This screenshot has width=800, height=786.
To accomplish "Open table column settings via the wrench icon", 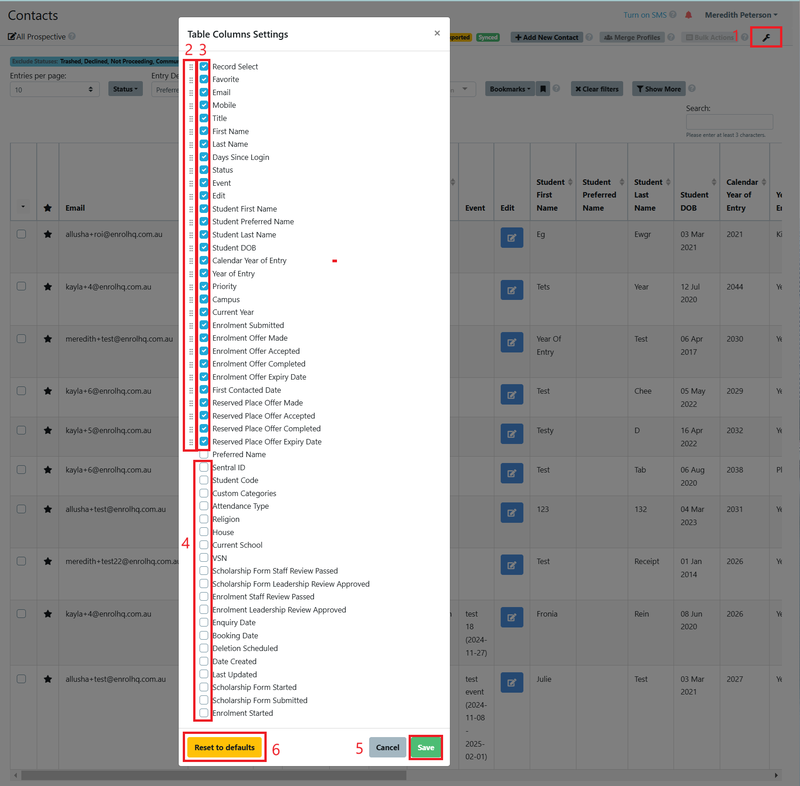I will 766,36.
